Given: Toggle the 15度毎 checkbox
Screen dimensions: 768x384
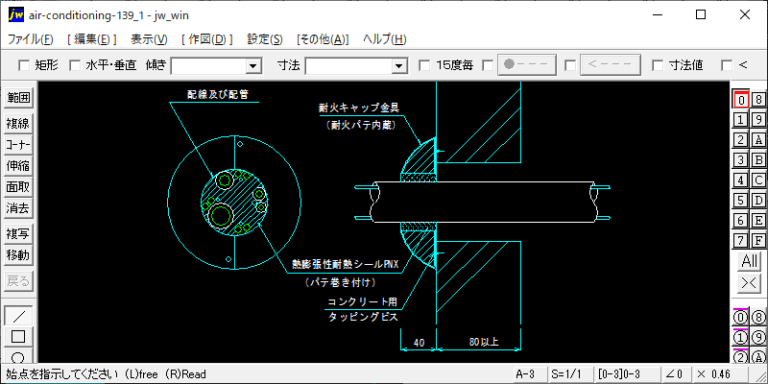Looking at the screenshot, I should click(425, 65).
